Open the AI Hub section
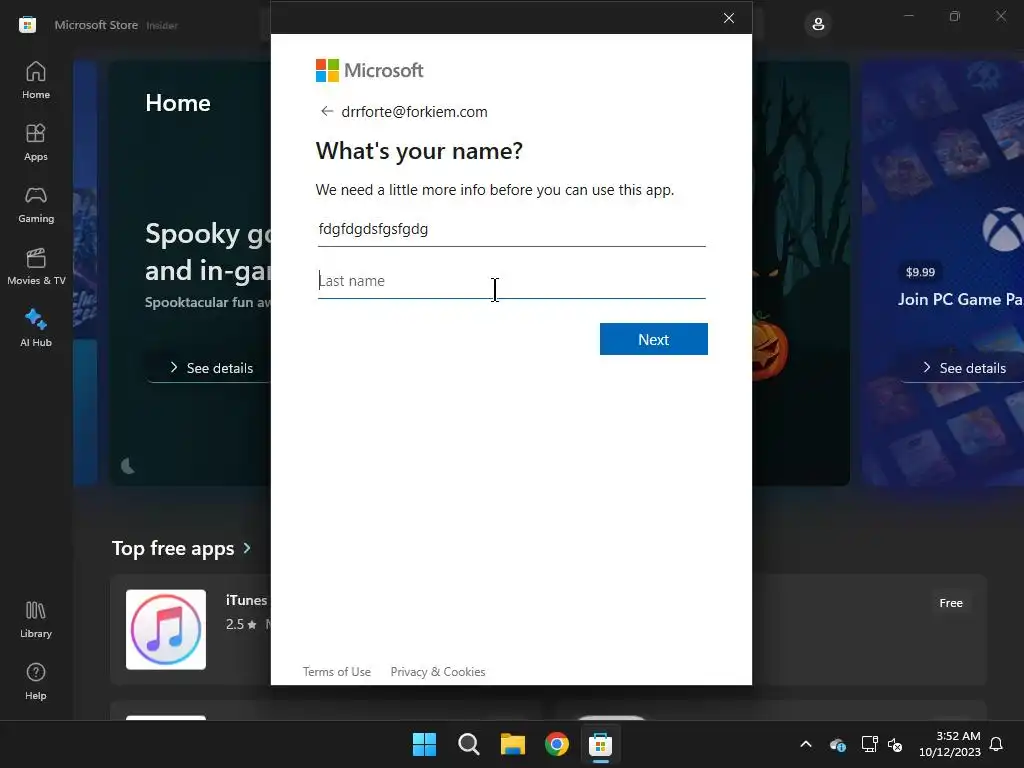 (36, 328)
